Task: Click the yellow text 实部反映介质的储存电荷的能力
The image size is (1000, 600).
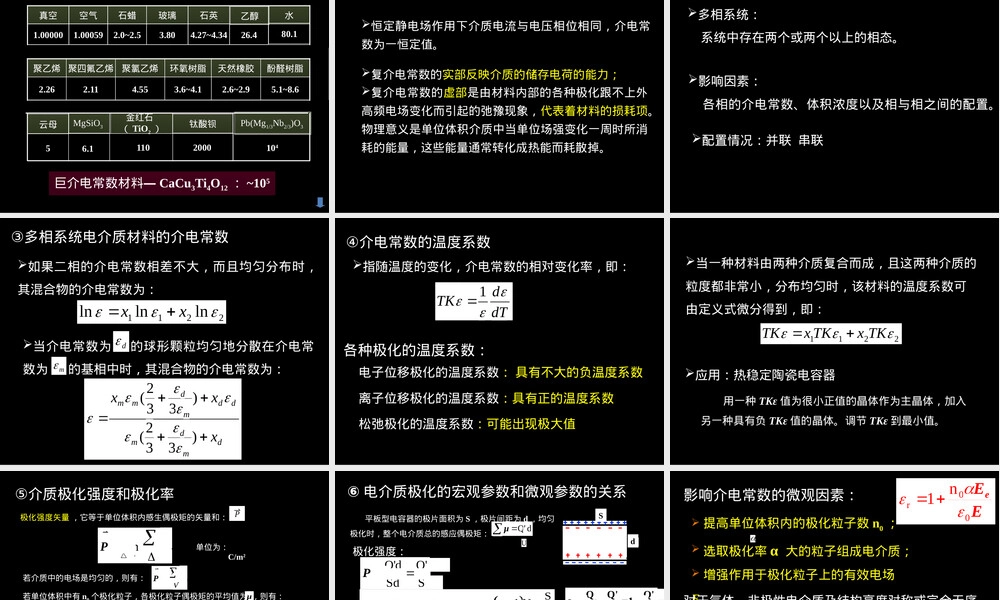Action: coord(526,75)
